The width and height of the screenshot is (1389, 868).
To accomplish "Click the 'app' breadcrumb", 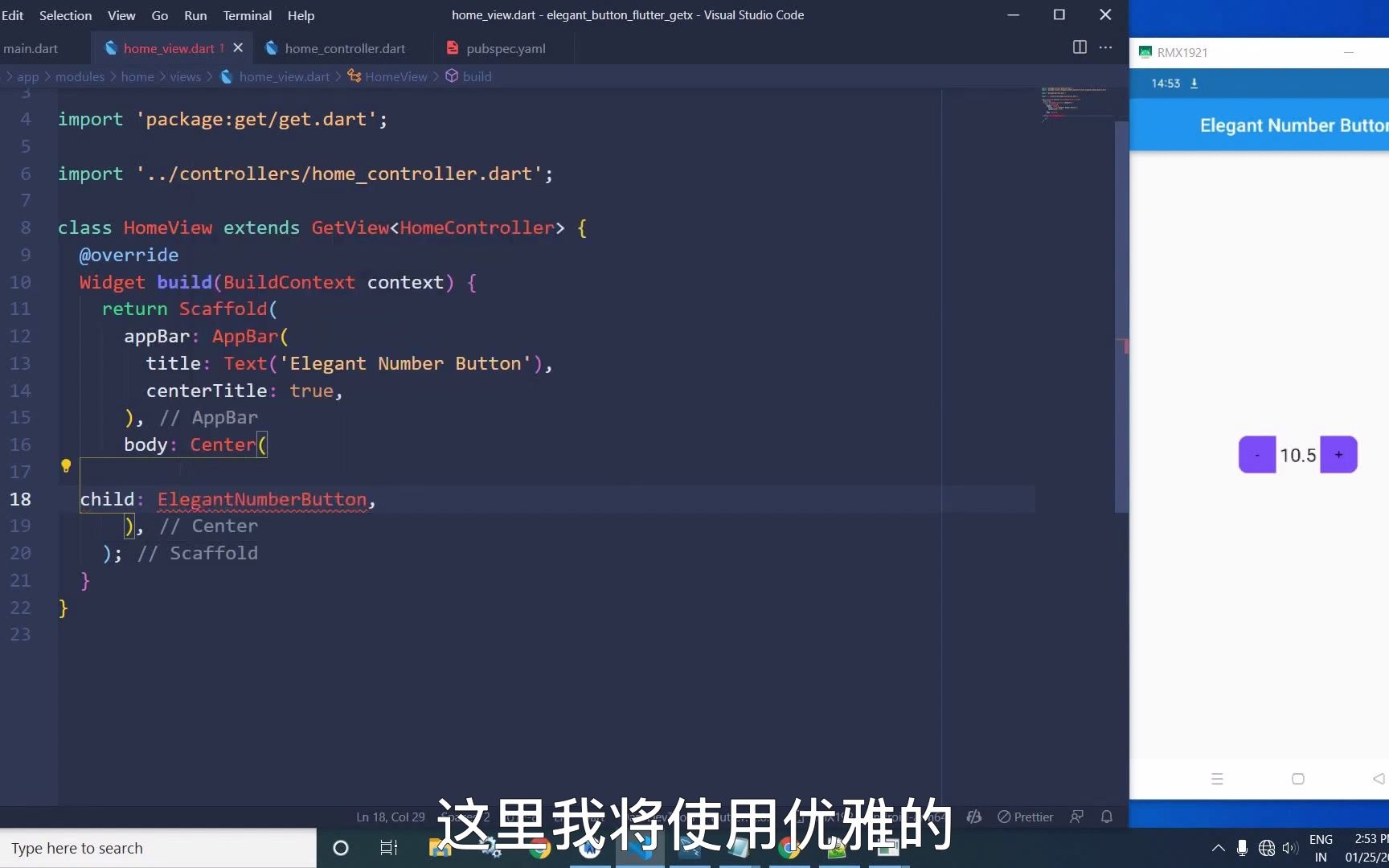I will tap(28, 76).
